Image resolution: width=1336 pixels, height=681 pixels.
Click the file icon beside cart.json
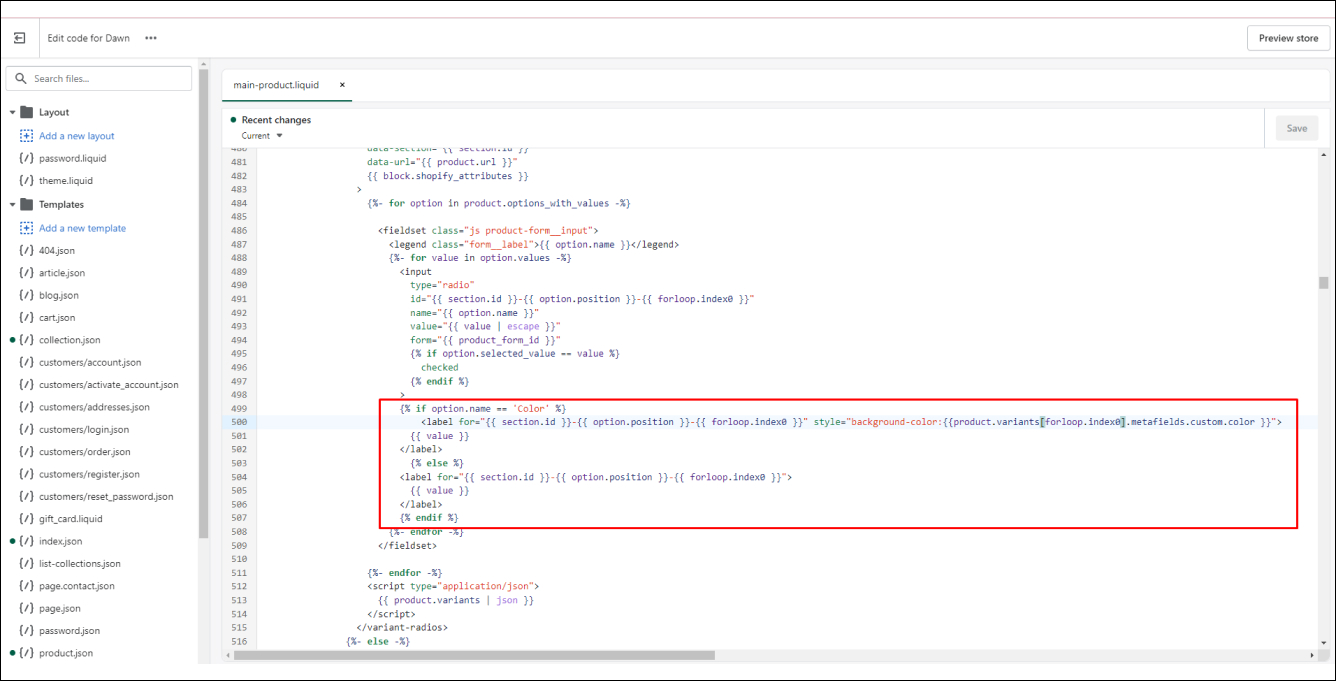tap(27, 318)
